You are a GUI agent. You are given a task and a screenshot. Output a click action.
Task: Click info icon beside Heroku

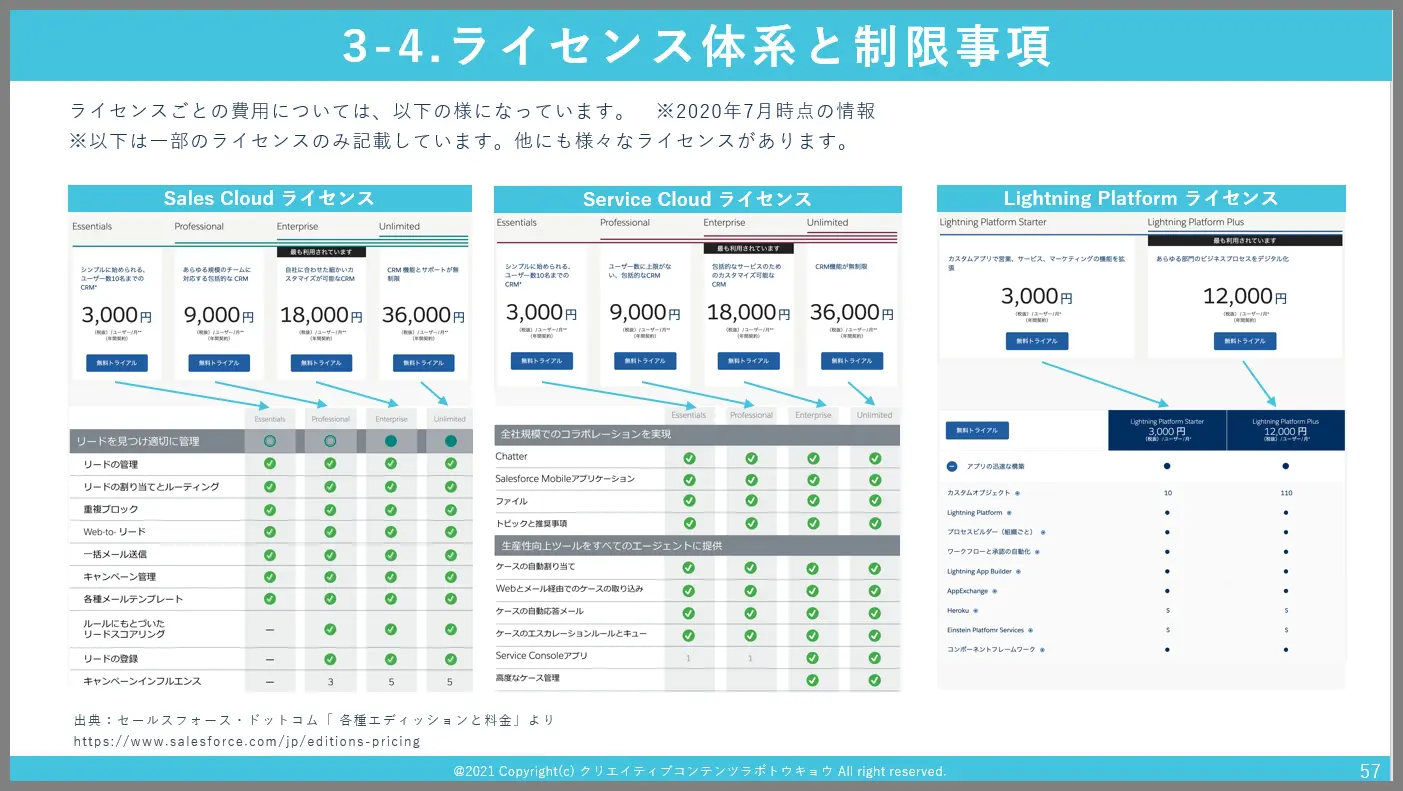[x=976, y=610]
